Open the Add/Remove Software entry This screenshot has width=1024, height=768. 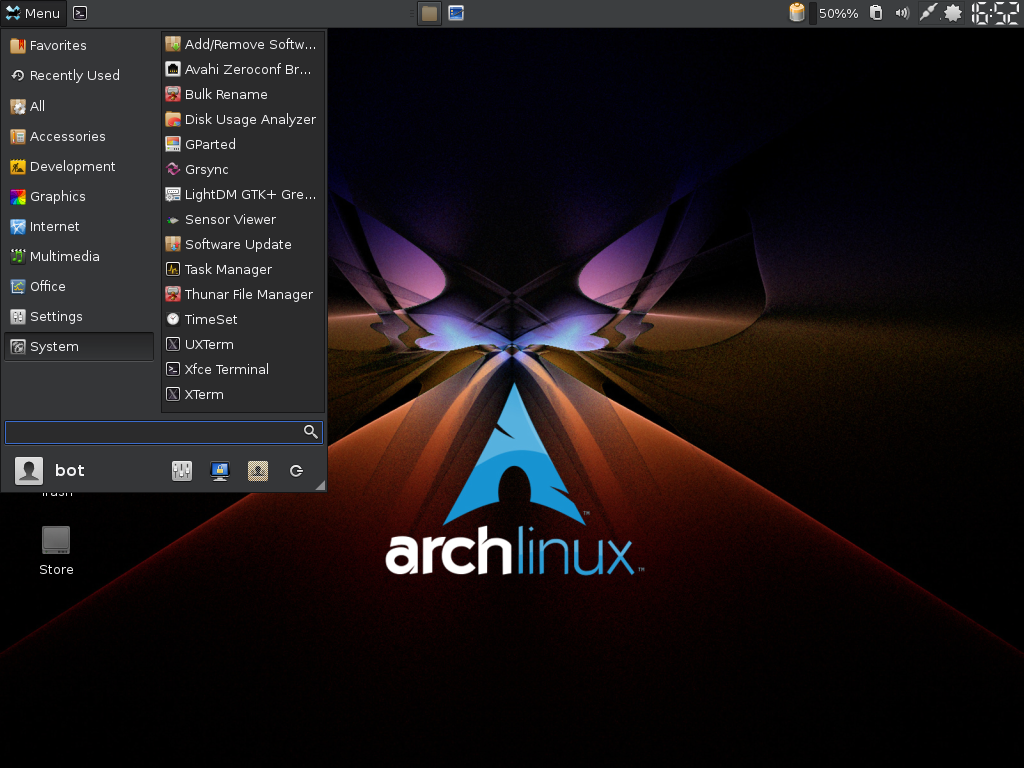243,44
